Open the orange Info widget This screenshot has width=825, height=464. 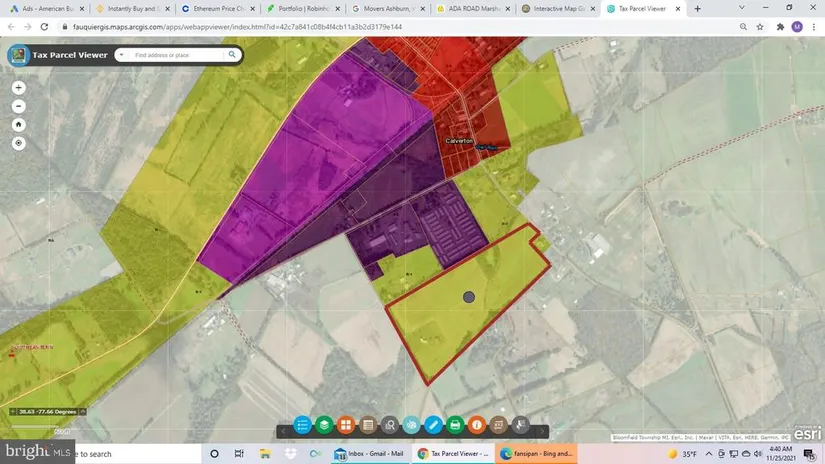pos(477,425)
